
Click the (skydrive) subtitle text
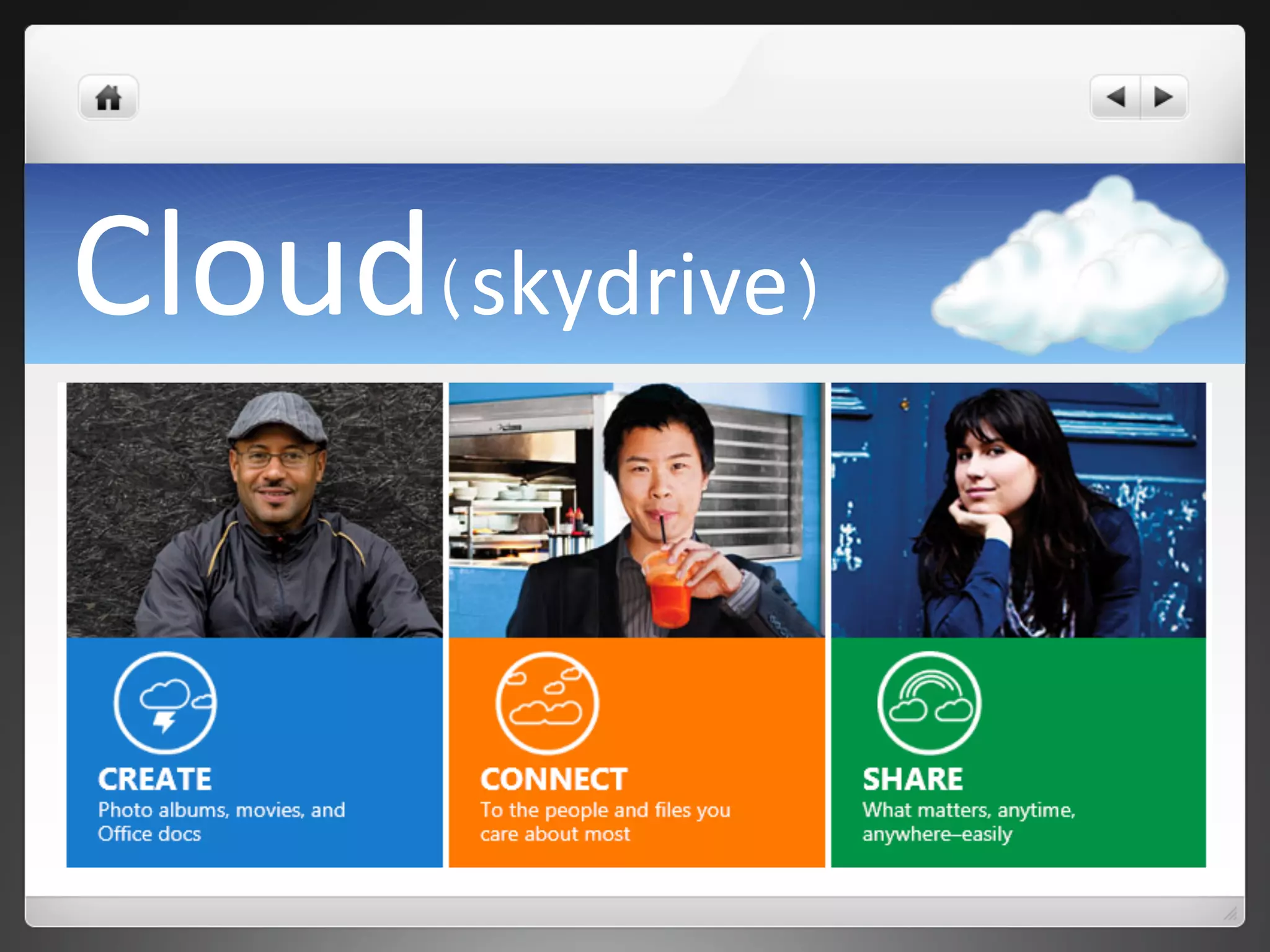coord(629,286)
